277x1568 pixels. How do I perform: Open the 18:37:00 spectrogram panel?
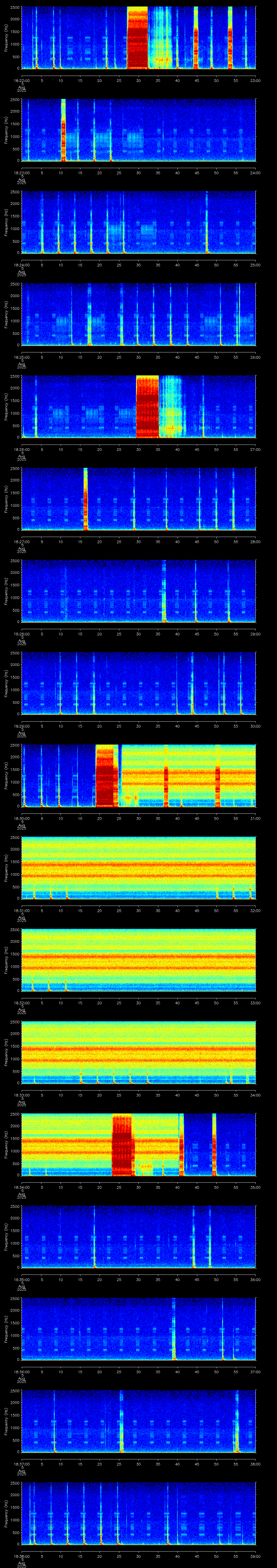(x=138, y=1421)
